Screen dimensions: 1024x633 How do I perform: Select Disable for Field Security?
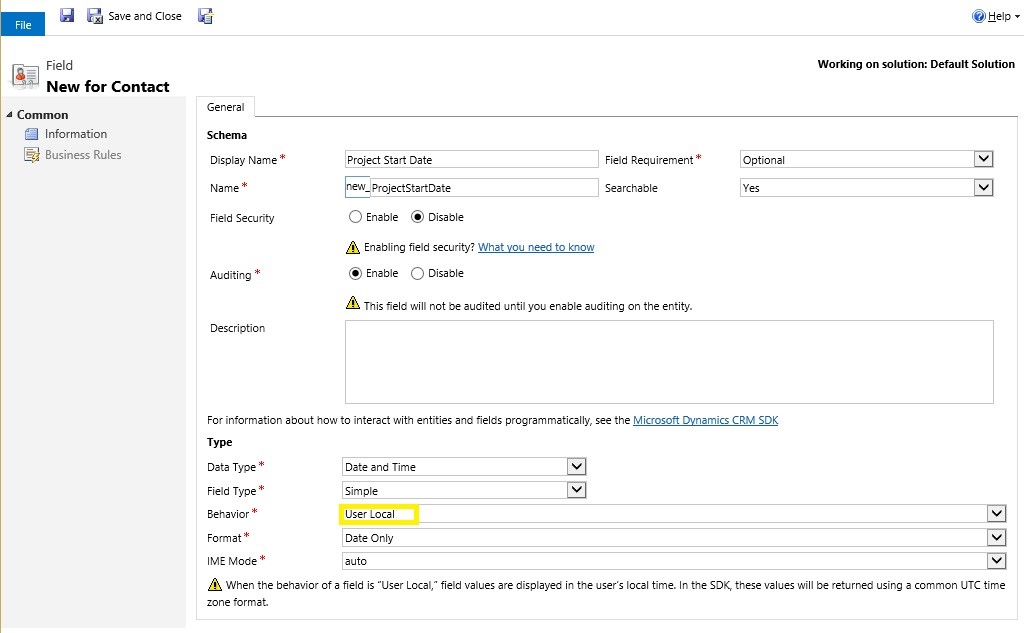coord(417,217)
